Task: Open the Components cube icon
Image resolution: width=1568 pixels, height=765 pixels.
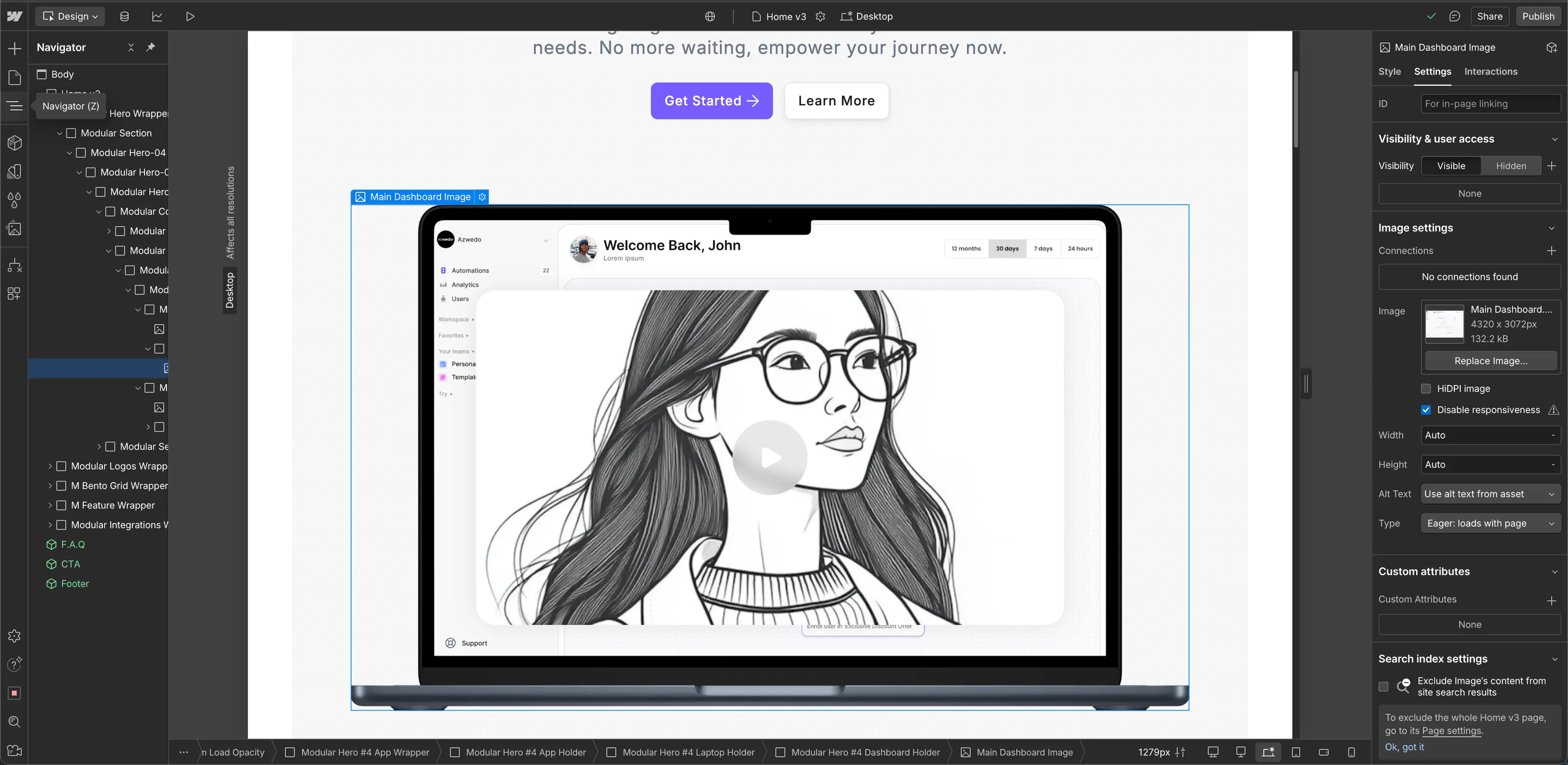Action: [x=15, y=143]
